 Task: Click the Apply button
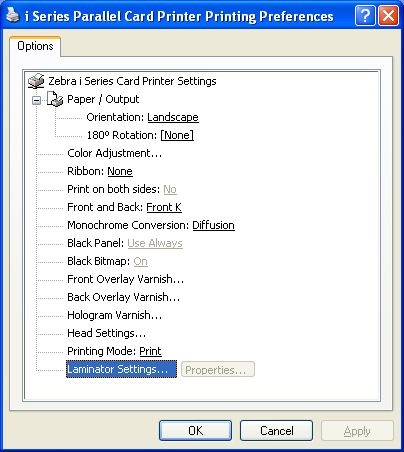(357, 431)
